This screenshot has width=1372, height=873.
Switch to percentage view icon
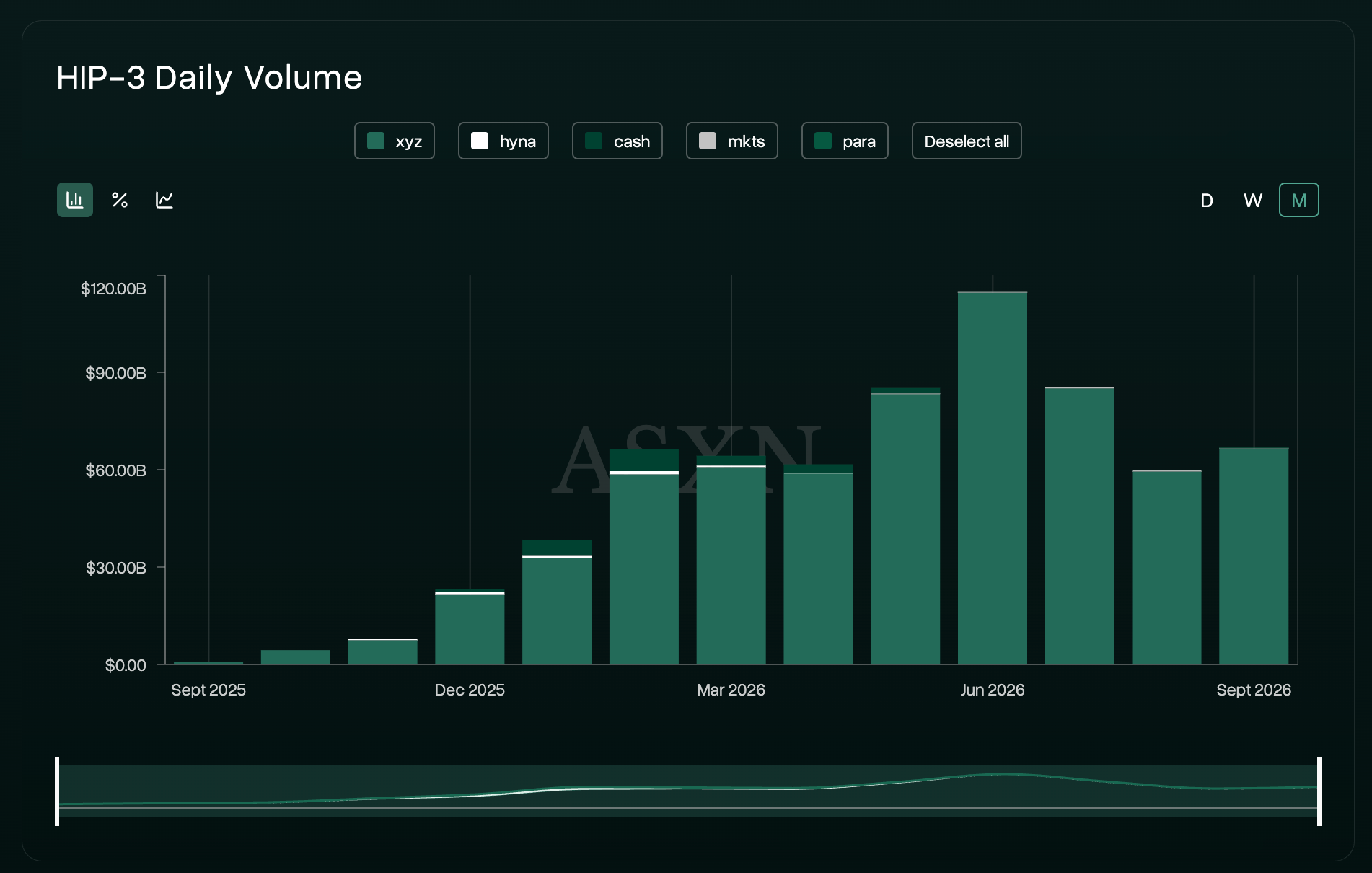point(120,200)
